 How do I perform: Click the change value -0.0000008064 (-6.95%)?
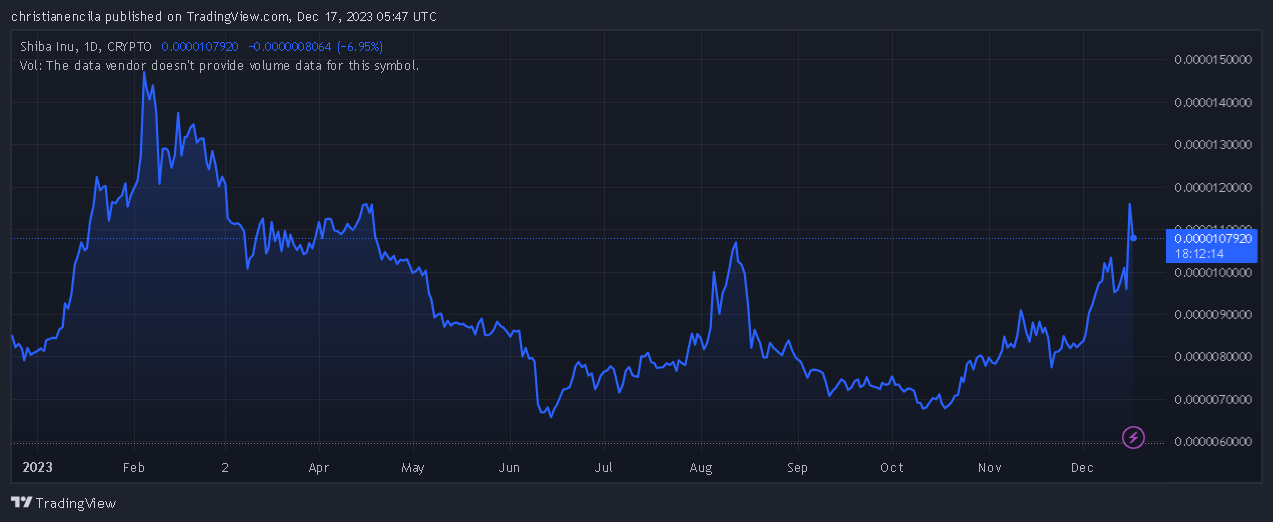click(x=316, y=47)
